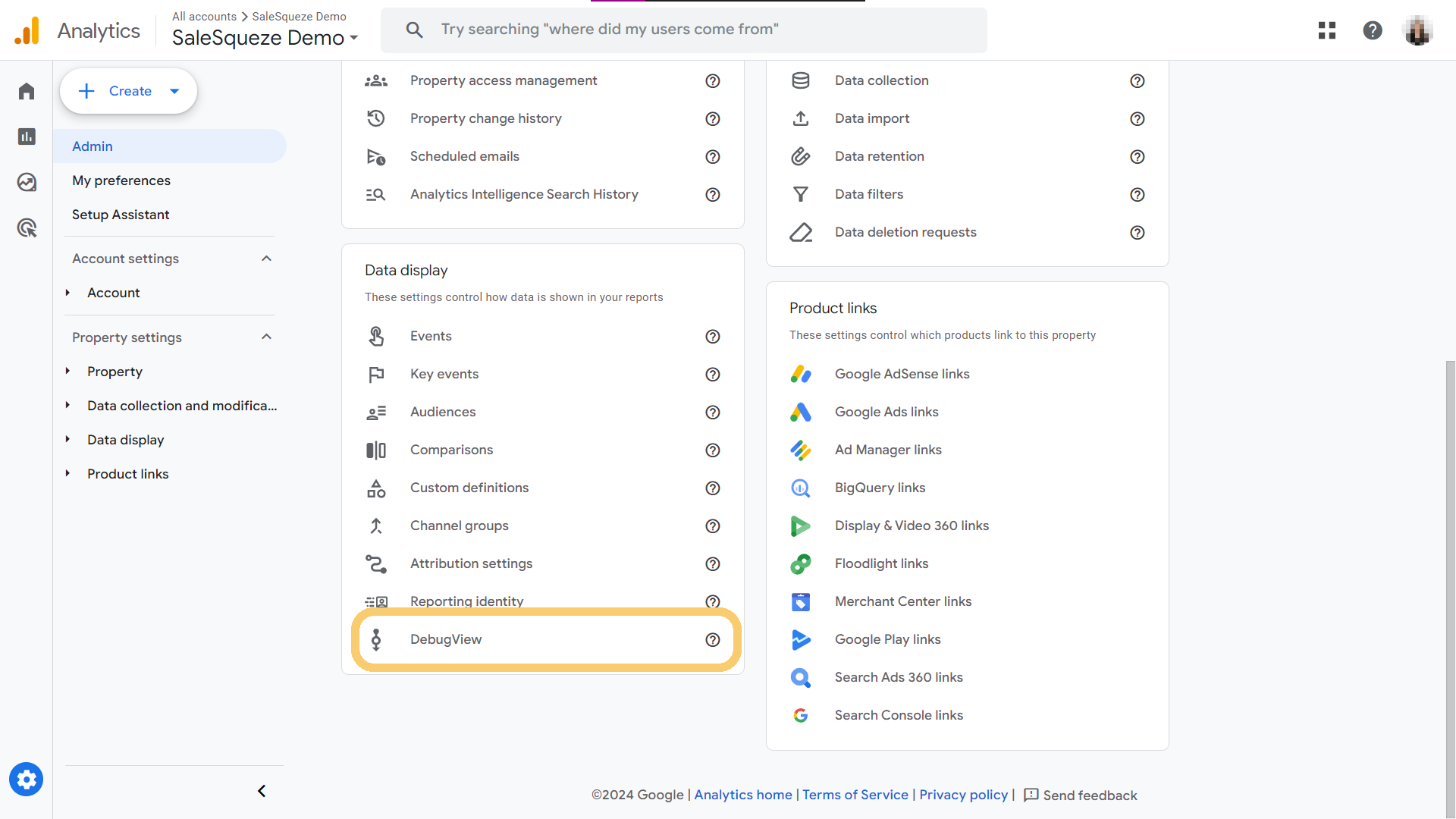Open Reporting identity
The width and height of the screenshot is (1456, 819).
coord(466,601)
